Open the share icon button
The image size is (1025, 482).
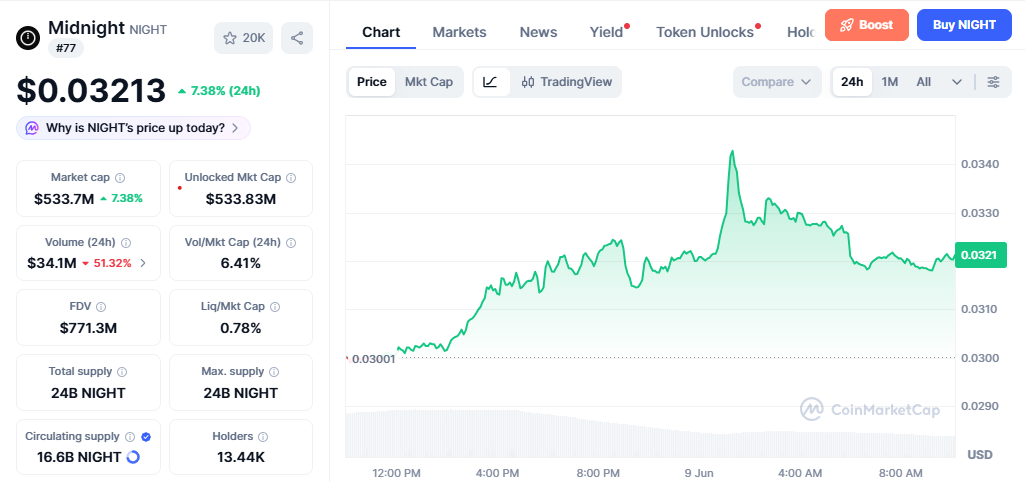tap(297, 38)
